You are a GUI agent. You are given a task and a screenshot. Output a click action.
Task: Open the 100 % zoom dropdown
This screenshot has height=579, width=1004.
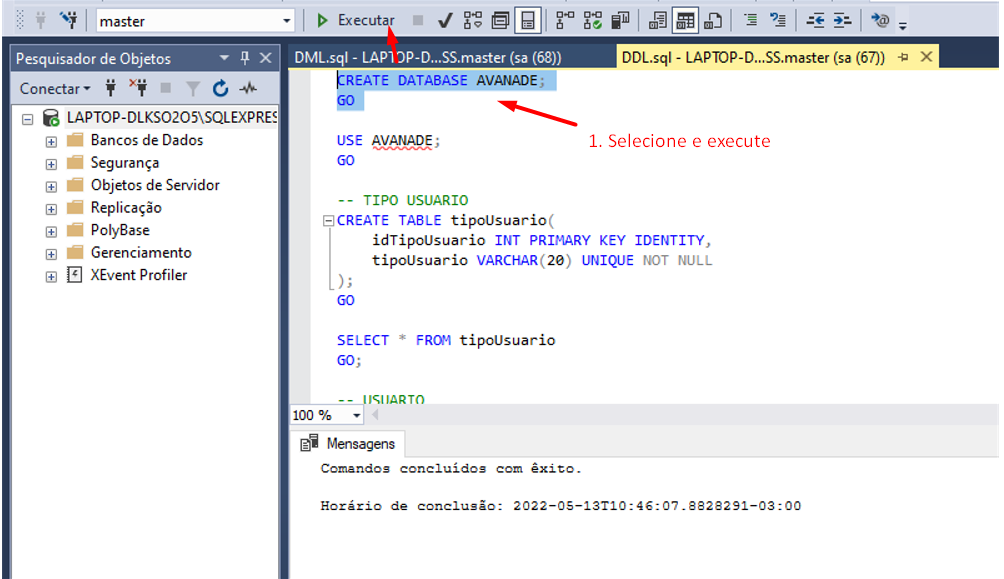(x=356, y=415)
